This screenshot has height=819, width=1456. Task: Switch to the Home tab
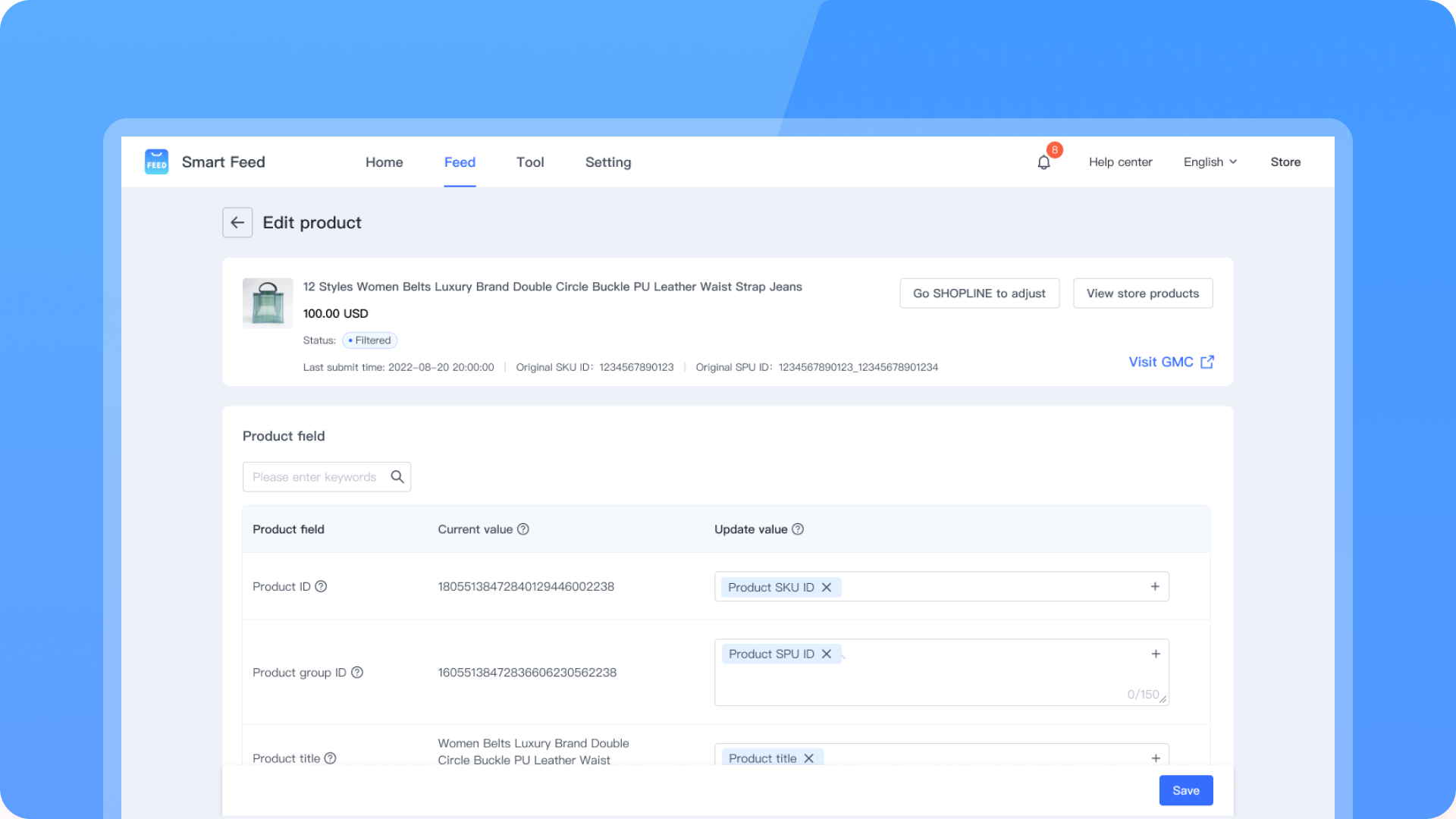pyautogui.click(x=384, y=162)
